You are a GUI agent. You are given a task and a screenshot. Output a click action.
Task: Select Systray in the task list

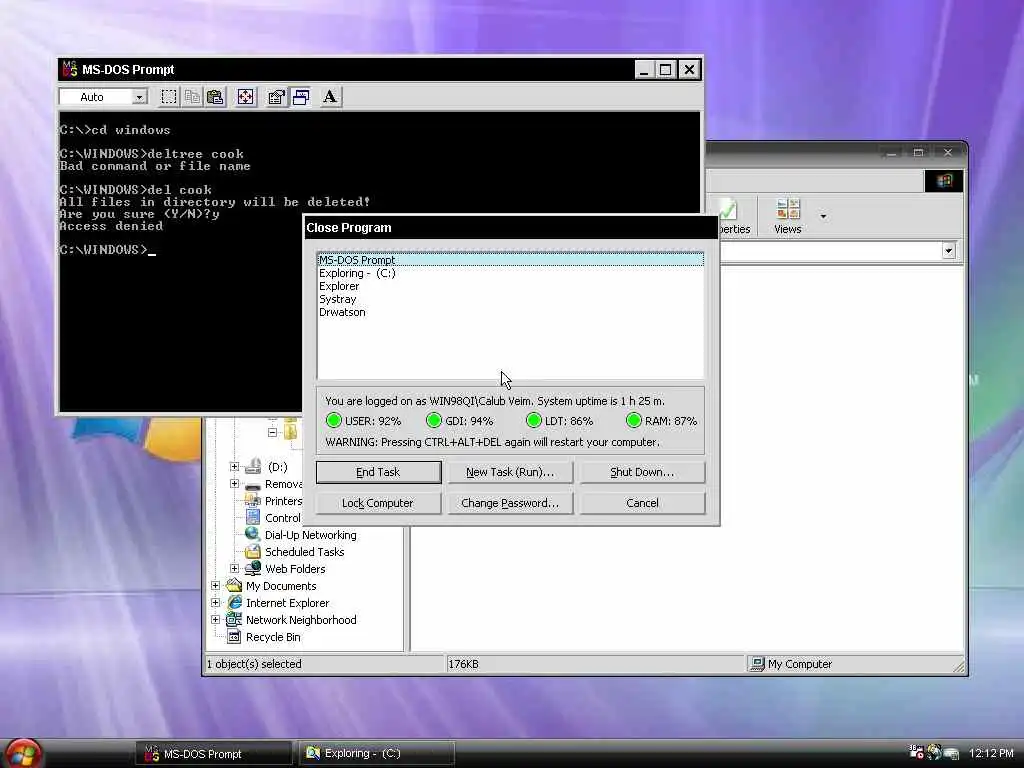click(510, 299)
